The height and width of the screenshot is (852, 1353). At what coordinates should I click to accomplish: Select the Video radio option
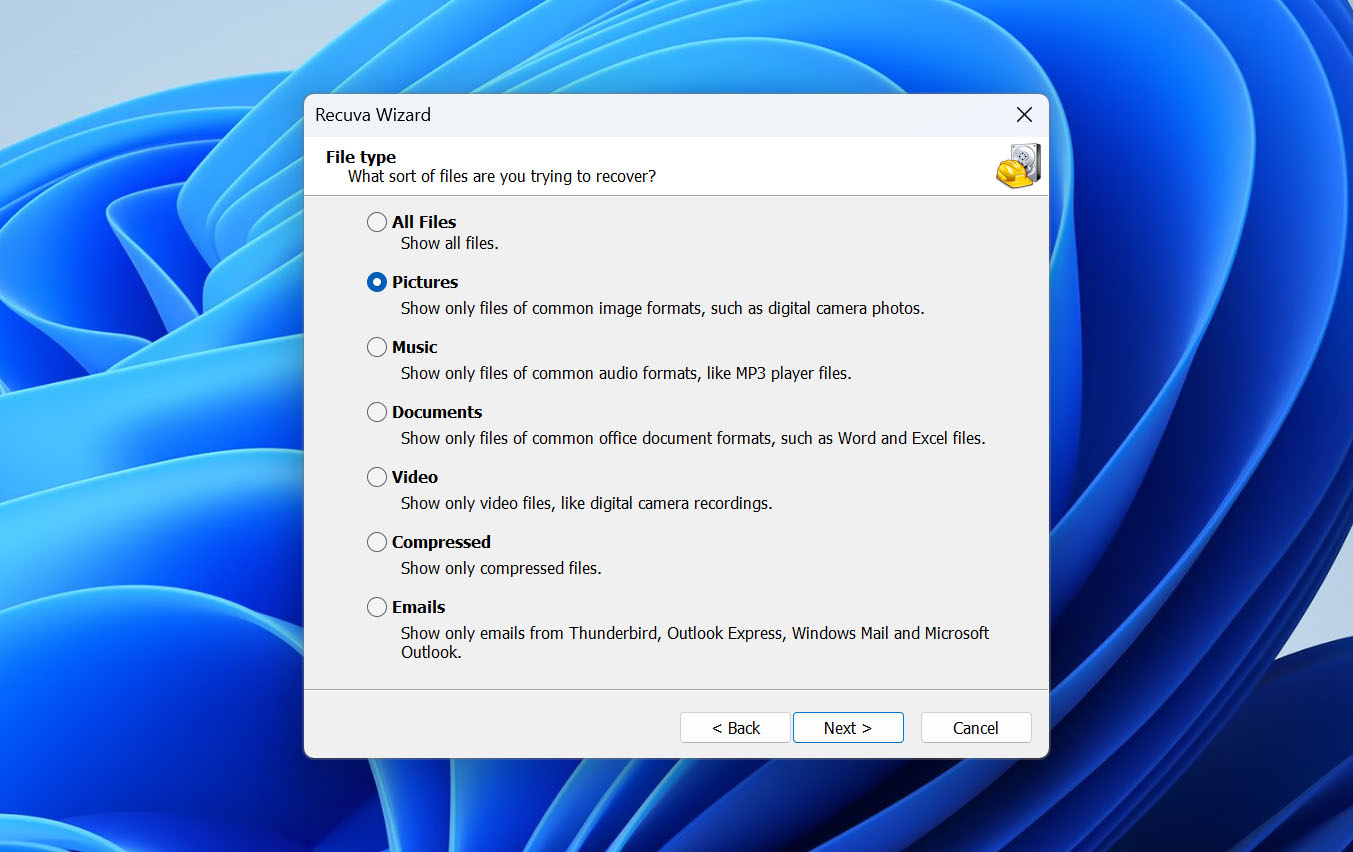377,477
